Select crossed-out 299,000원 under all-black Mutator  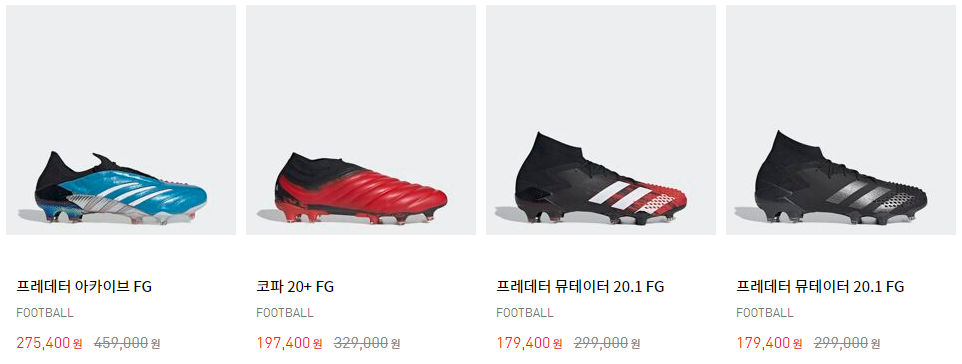pos(847,343)
